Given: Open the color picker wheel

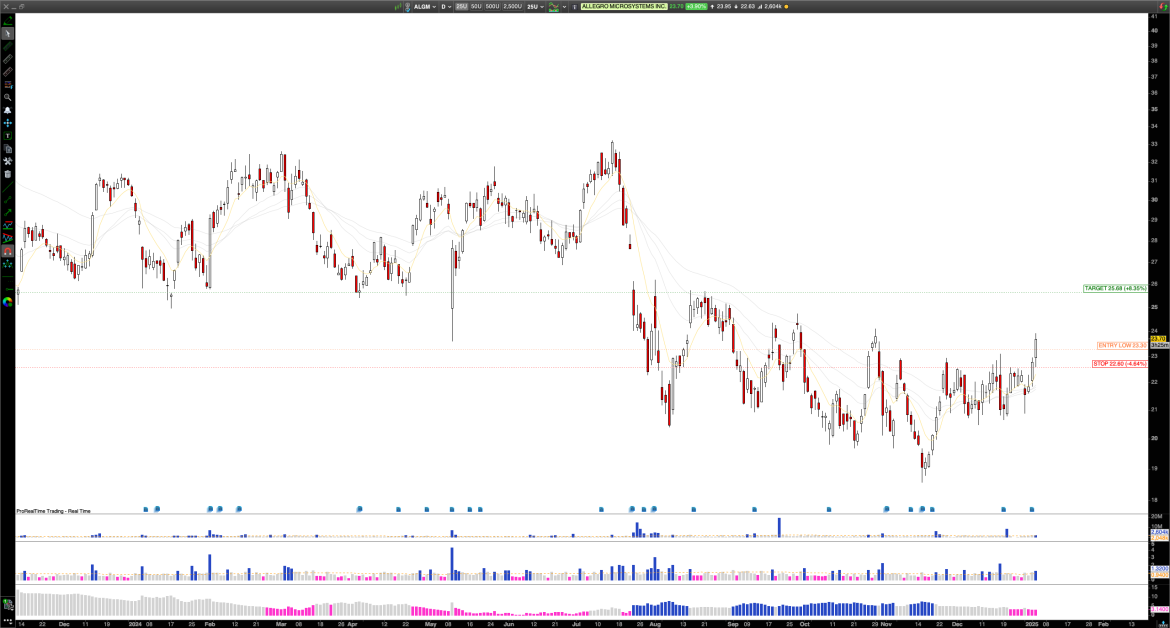Looking at the screenshot, I should pyautogui.click(x=7, y=302).
